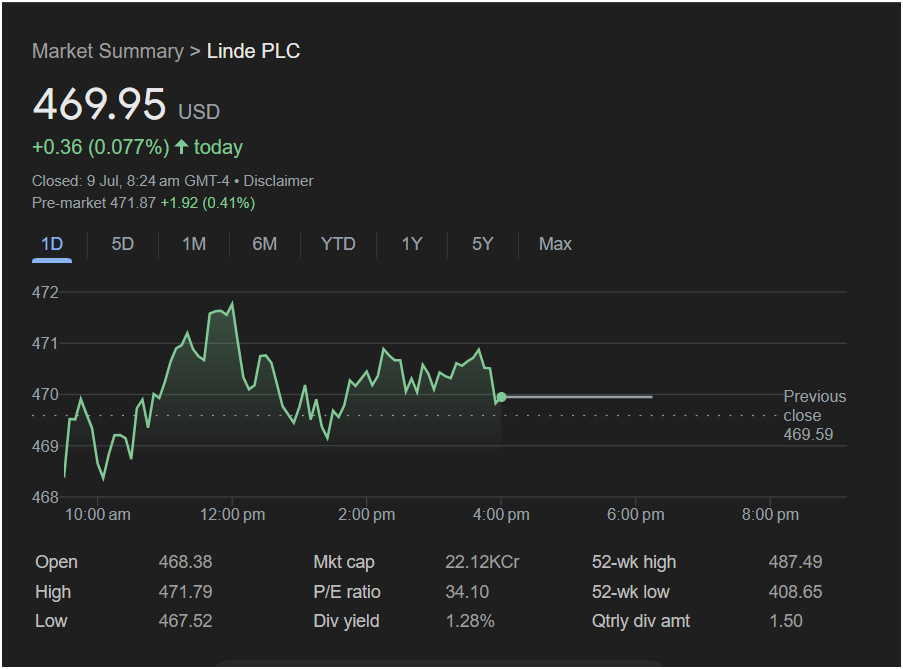
Task: Click the 4:00 pm time axis label
Action: click(501, 515)
